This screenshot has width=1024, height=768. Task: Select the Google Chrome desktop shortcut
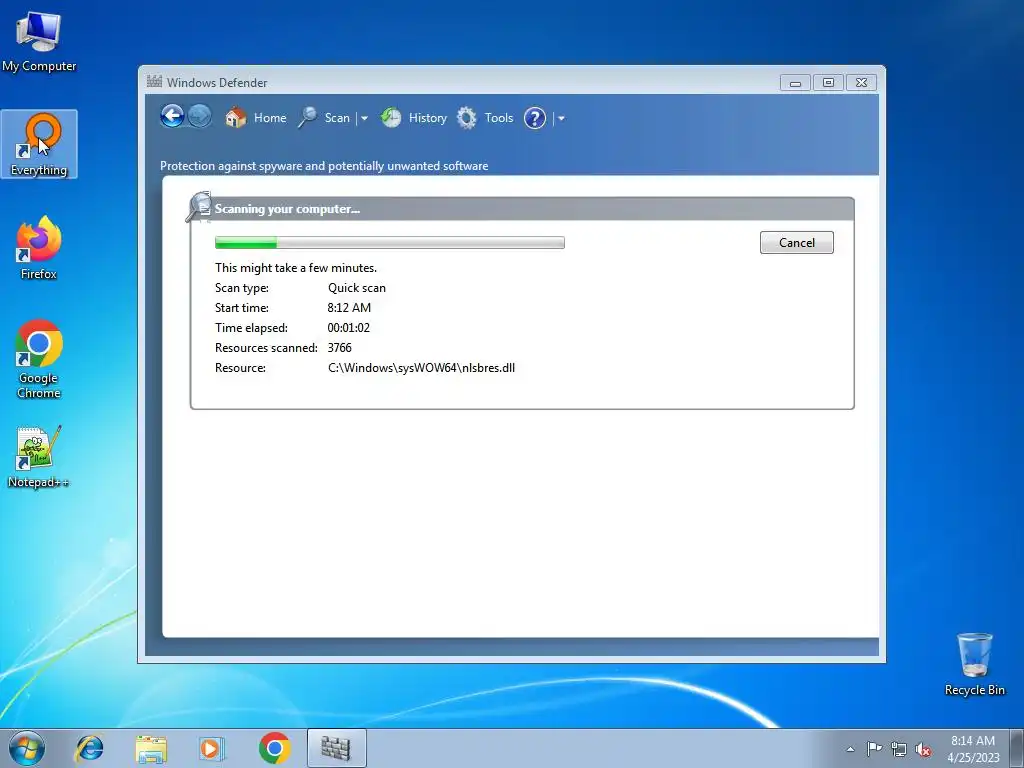[x=39, y=359]
